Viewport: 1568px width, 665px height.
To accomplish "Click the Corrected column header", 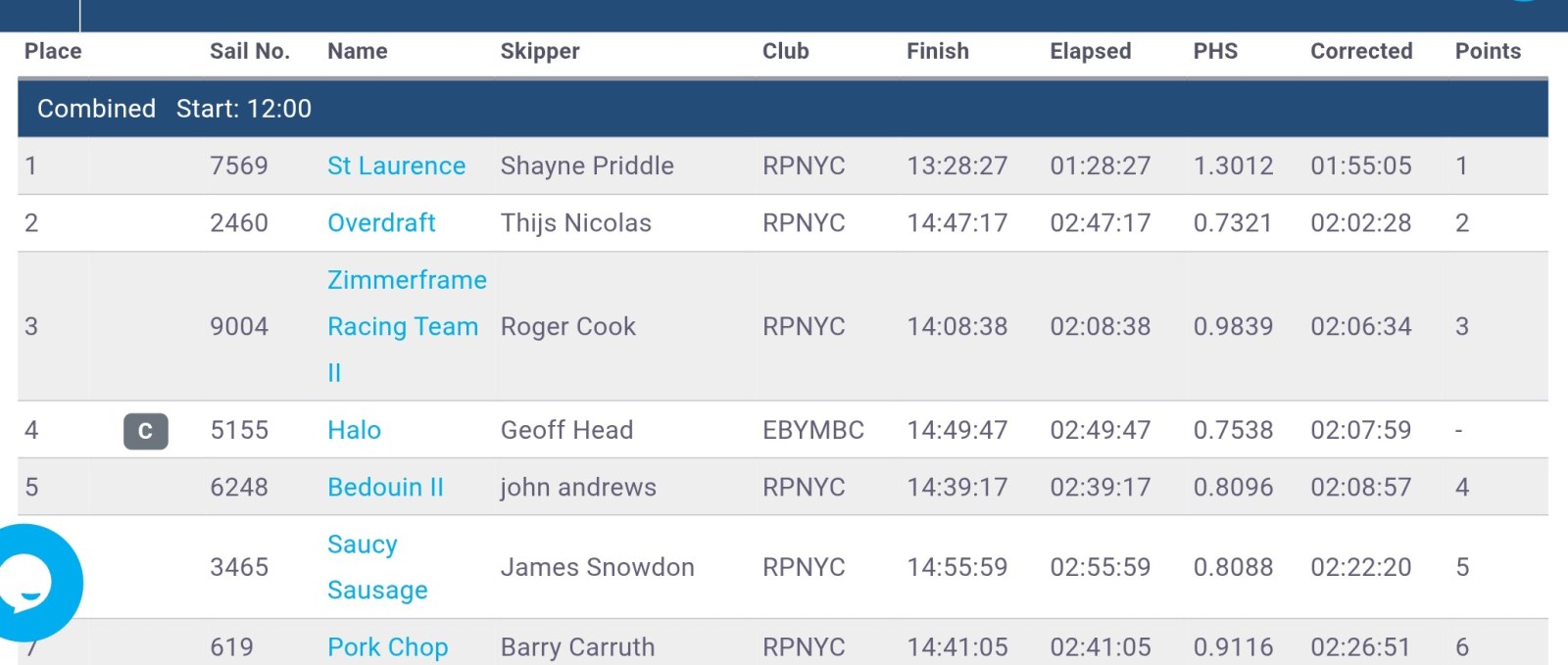I will coord(1361,52).
